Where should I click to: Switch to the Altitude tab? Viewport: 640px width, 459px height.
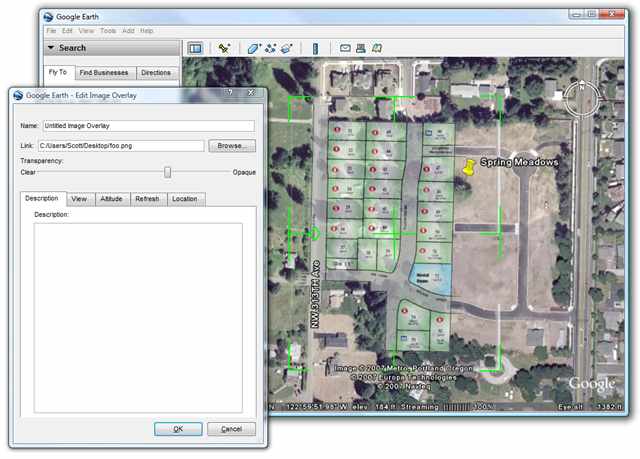click(x=111, y=199)
